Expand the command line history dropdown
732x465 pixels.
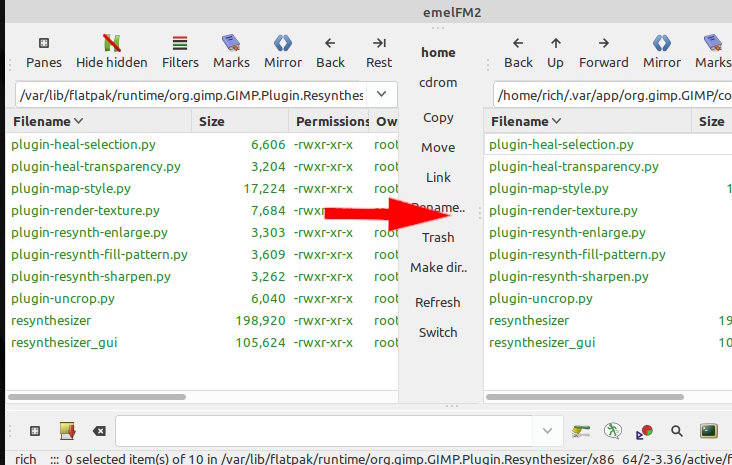tap(547, 431)
